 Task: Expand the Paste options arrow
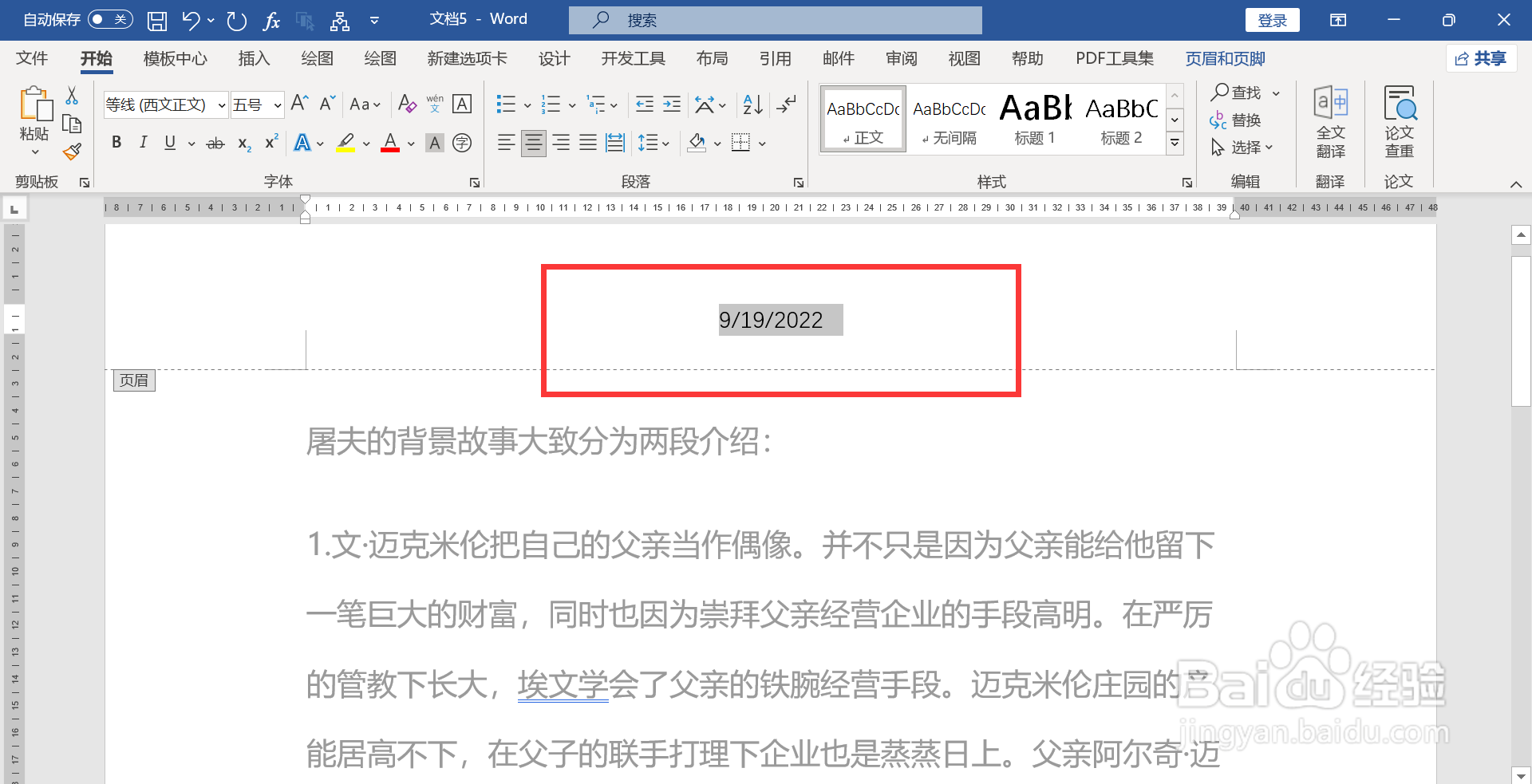pos(34,152)
